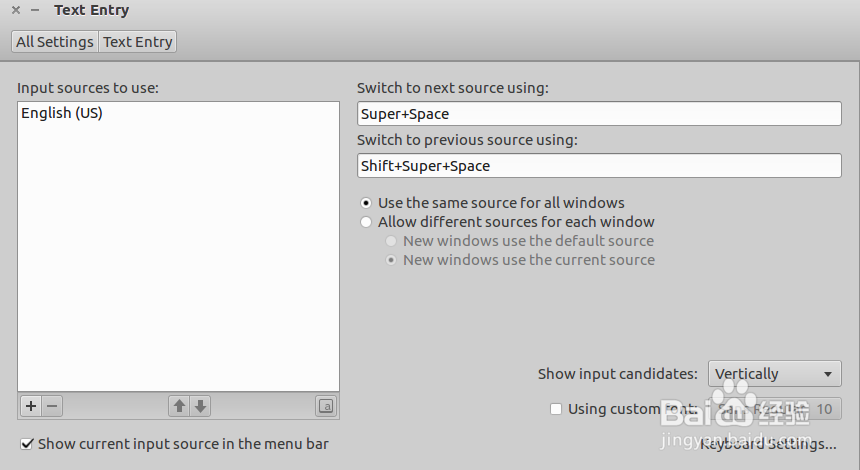Tick the Using custom font checkbox
The height and width of the screenshot is (470, 860).
coord(556,409)
